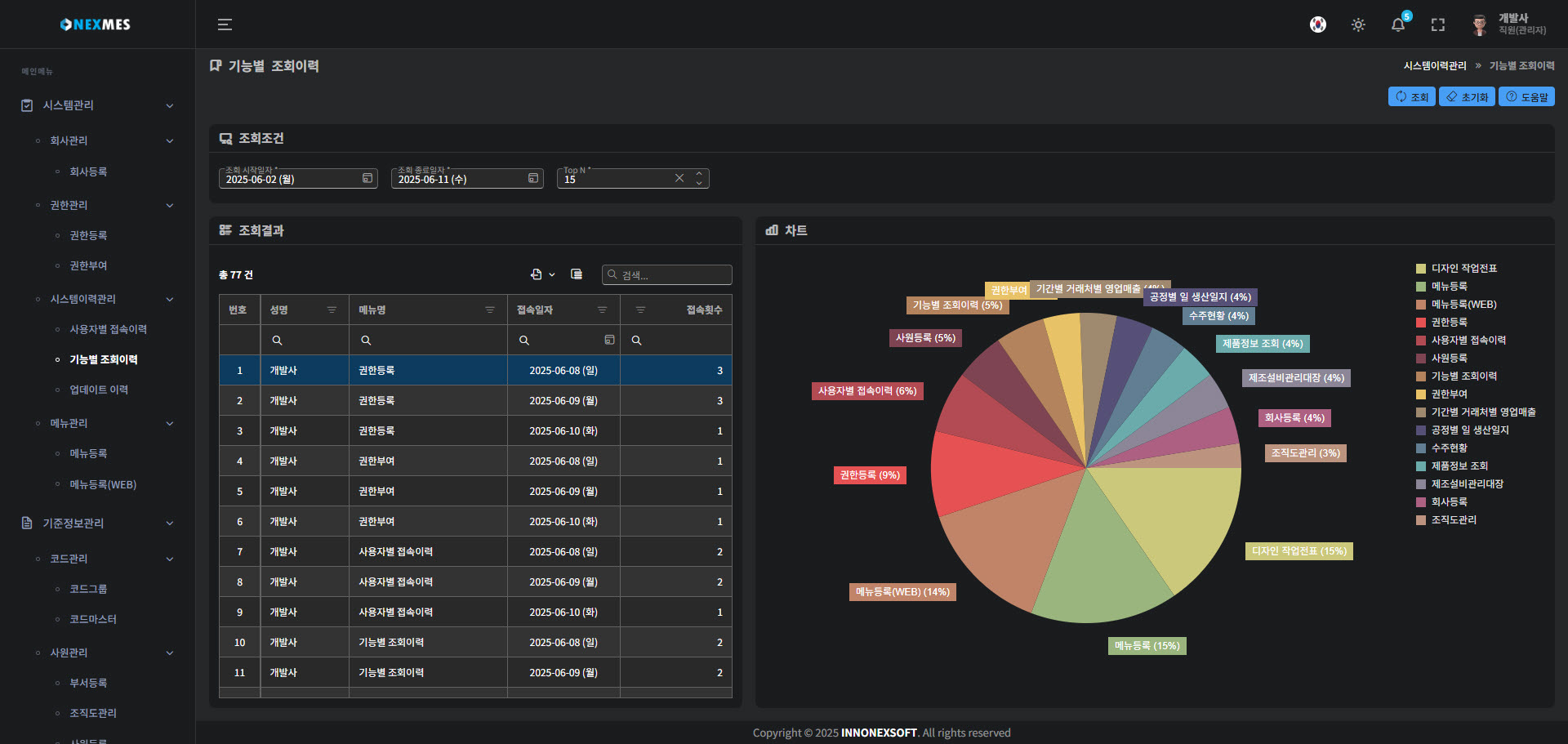Open the 개발사 user profile avatar
Image resolution: width=1568 pixels, height=744 pixels.
coord(1479,25)
